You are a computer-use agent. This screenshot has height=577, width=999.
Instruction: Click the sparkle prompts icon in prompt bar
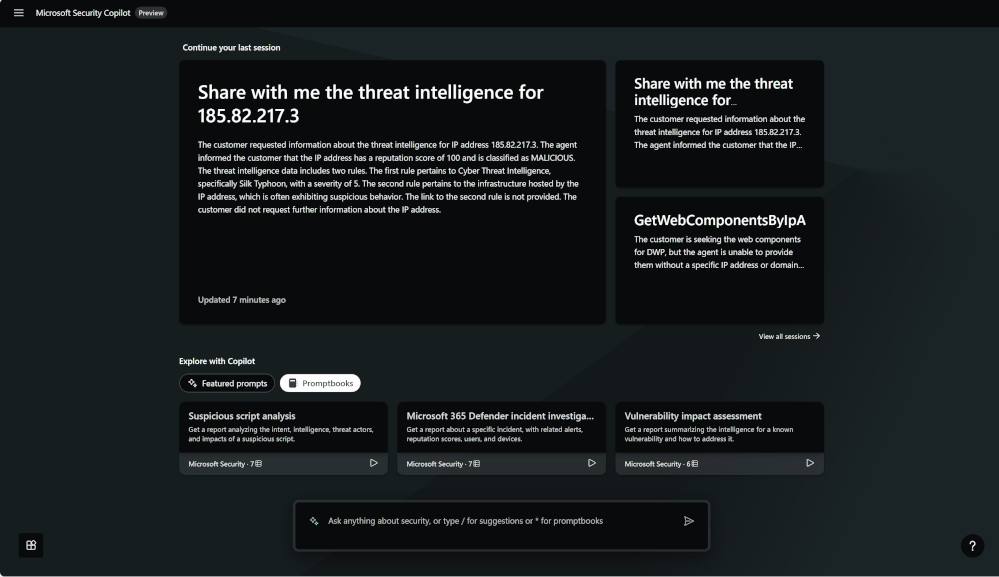(x=313, y=521)
